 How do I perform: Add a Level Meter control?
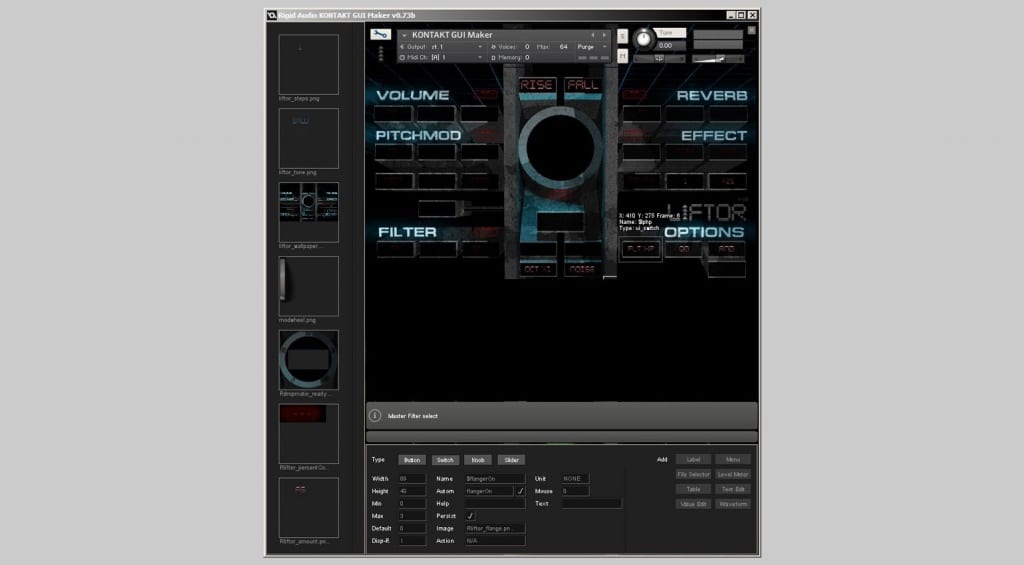click(733, 474)
